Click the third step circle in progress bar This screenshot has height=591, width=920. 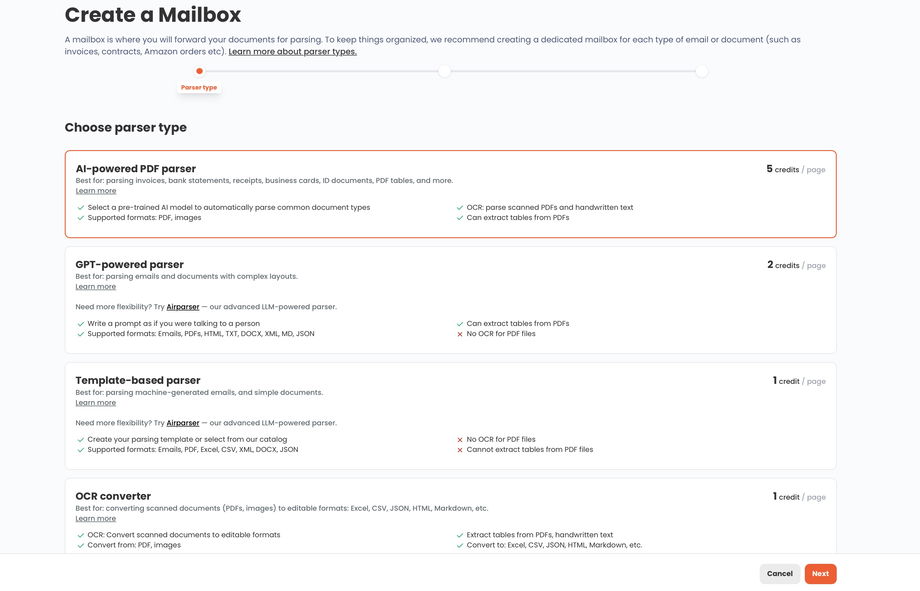click(x=702, y=71)
